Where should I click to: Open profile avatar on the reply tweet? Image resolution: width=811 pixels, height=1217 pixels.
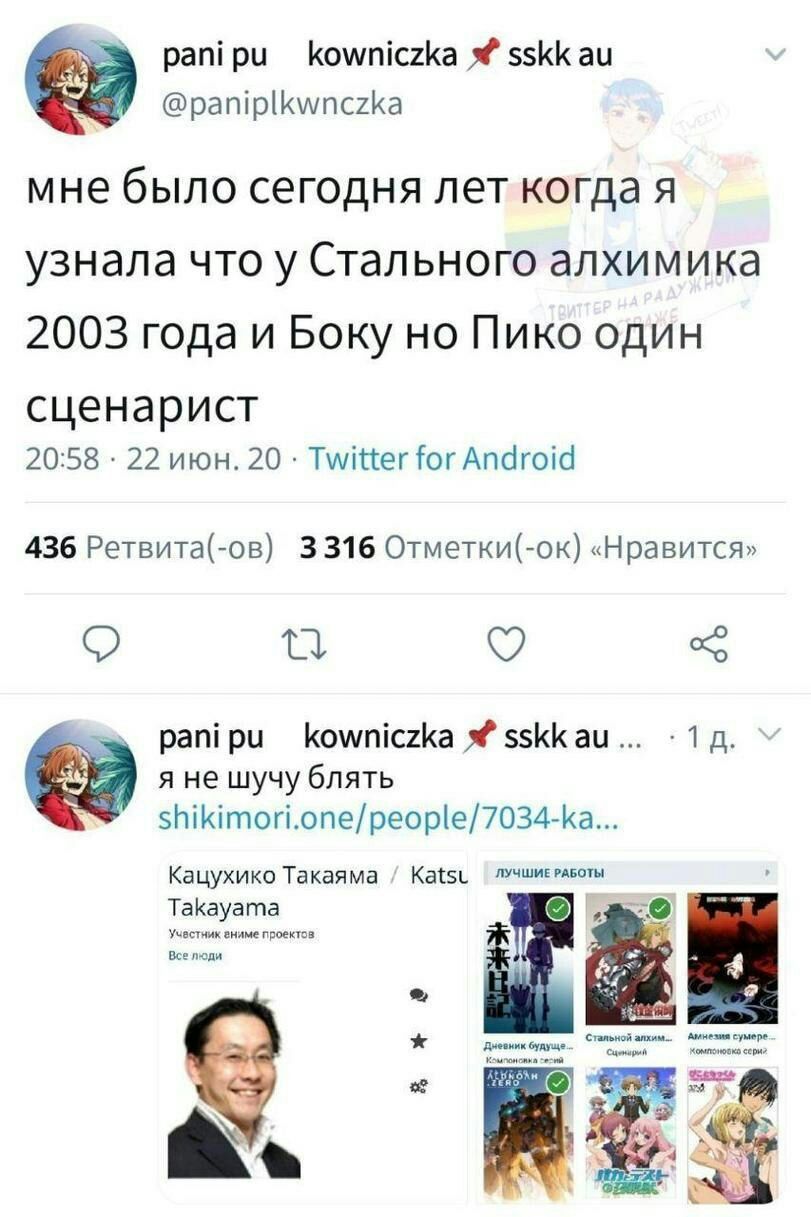click(80, 774)
